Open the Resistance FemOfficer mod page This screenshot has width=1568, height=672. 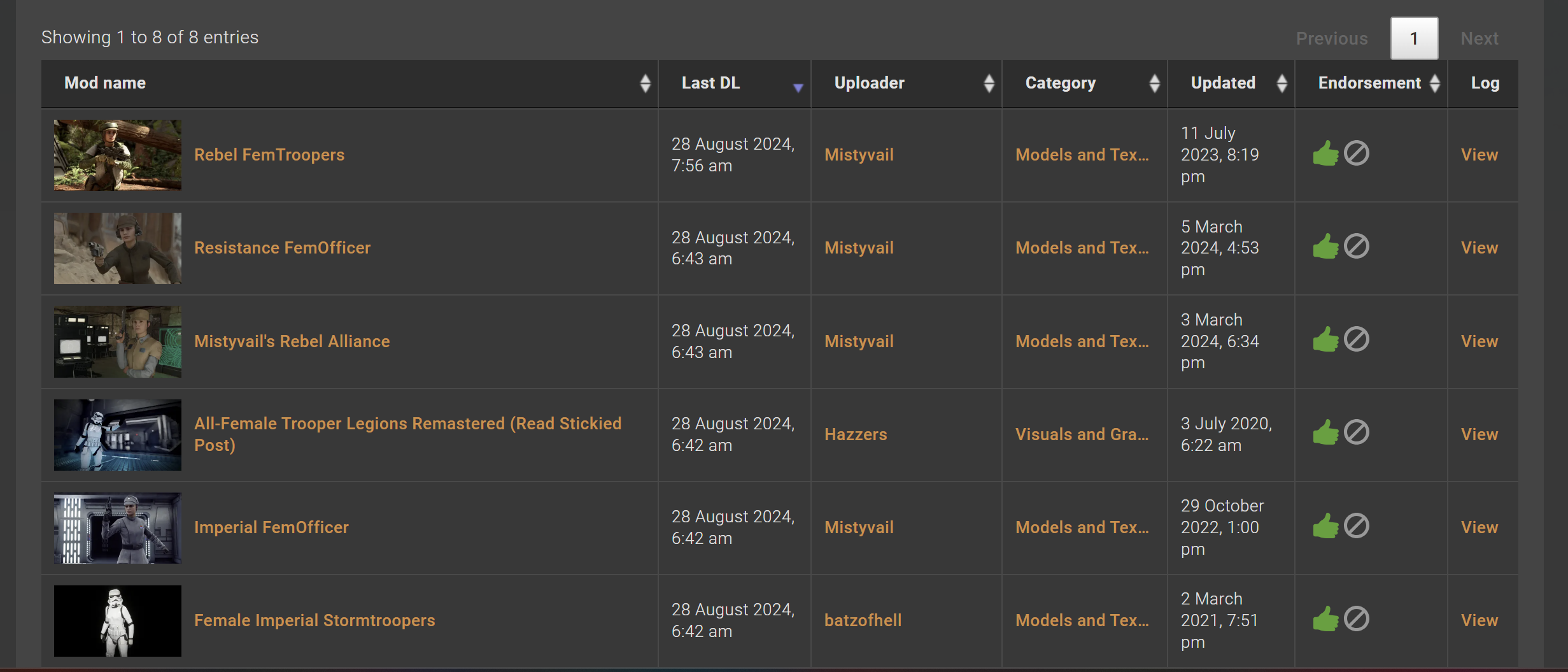pyautogui.click(x=282, y=248)
